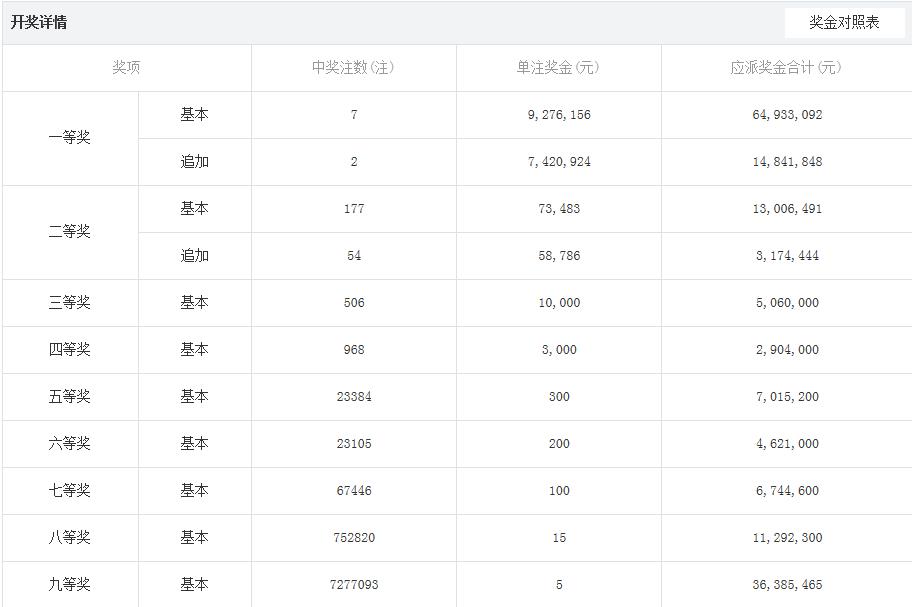This screenshot has width=912, height=607.
Task: Click the total payout 6,744,600
Action: click(787, 491)
